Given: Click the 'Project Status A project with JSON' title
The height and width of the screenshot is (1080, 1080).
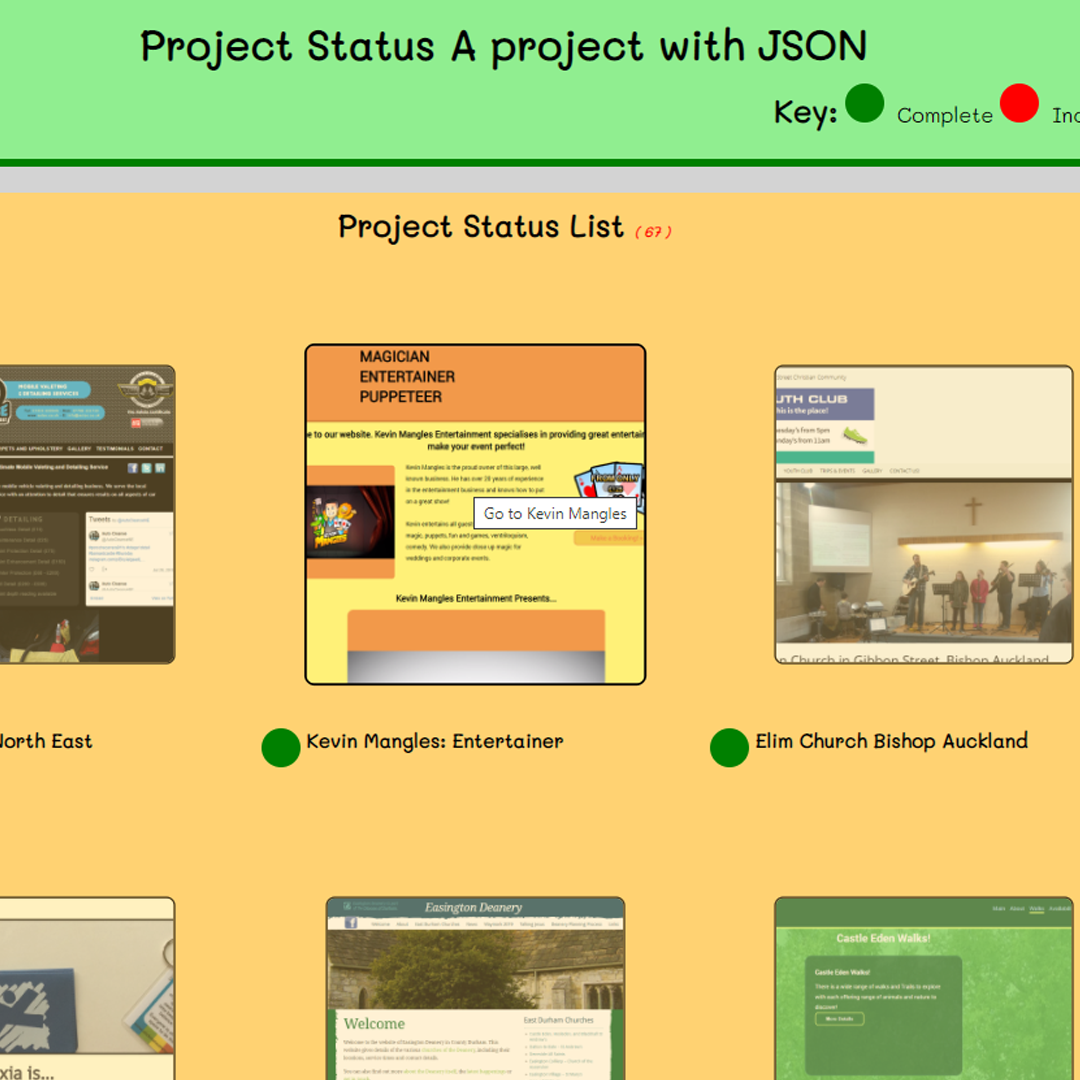Looking at the screenshot, I should pos(503,48).
